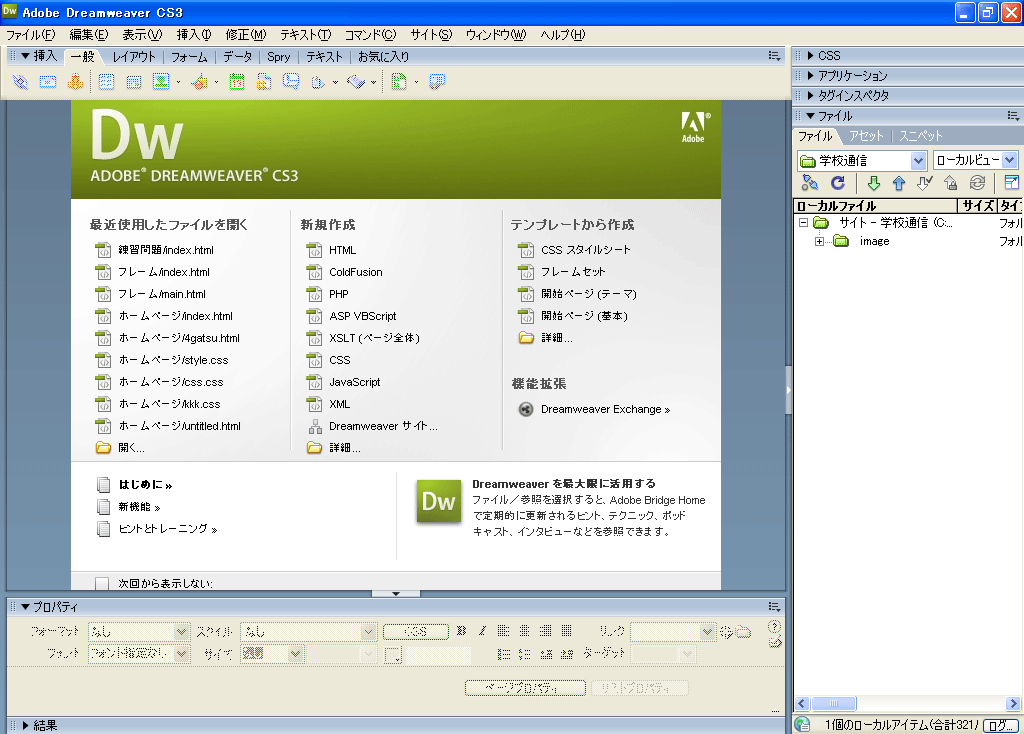Click Connect to remote host icon
This screenshot has height=734, width=1024.
click(x=810, y=183)
